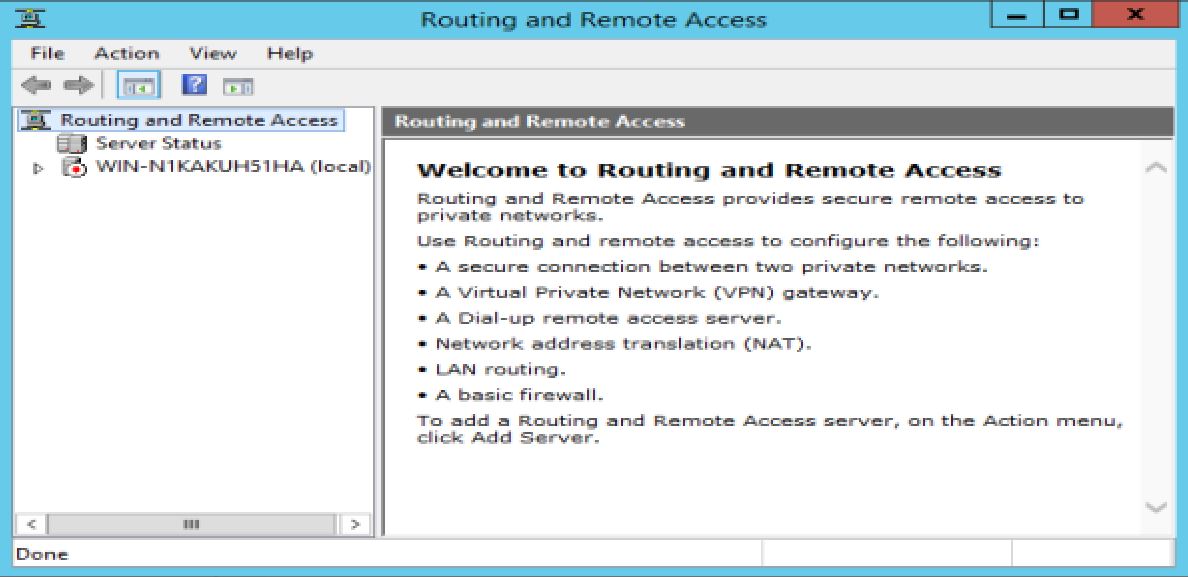Maximize the Routing and Remote Access window
The image size is (1188, 577).
click(x=1070, y=15)
